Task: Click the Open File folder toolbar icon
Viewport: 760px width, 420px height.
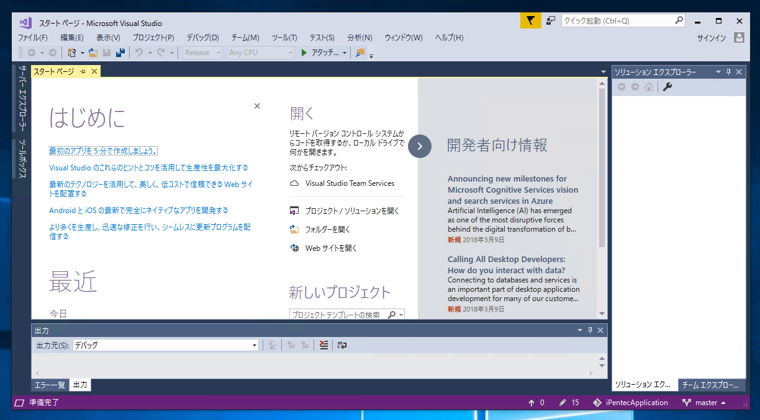Action: (93, 52)
